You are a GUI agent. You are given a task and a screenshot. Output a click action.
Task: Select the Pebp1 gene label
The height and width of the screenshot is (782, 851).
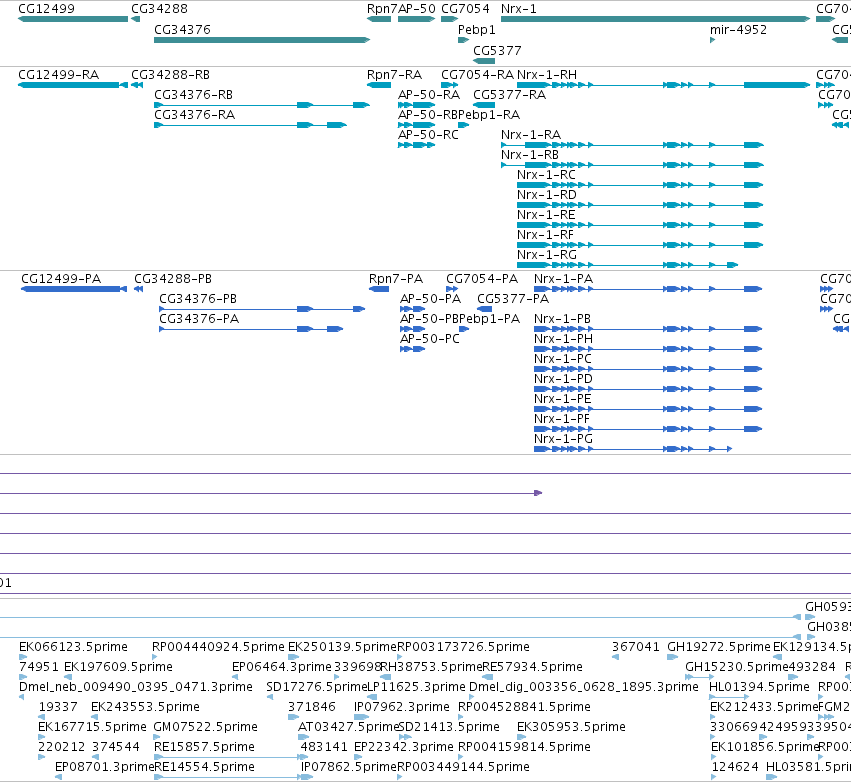click(x=477, y=30)
